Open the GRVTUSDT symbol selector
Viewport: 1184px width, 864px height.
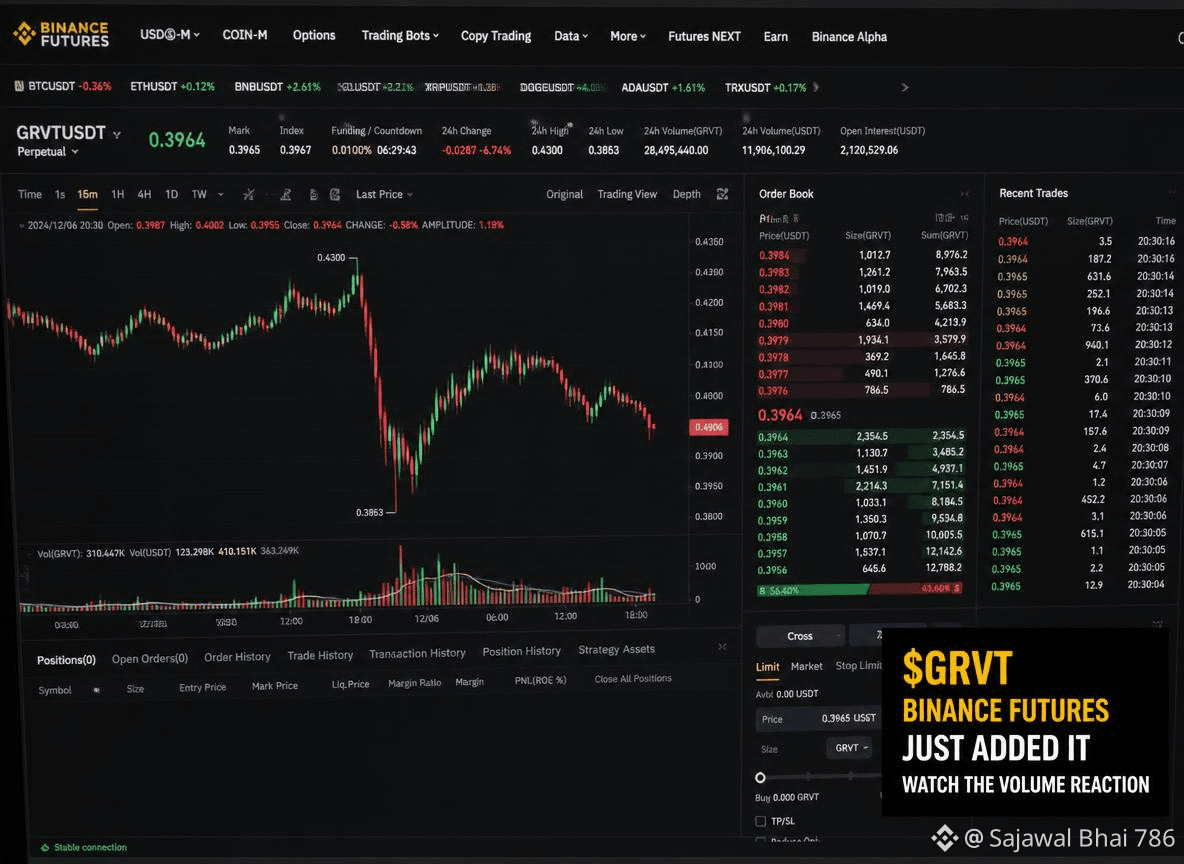point(69,134)
